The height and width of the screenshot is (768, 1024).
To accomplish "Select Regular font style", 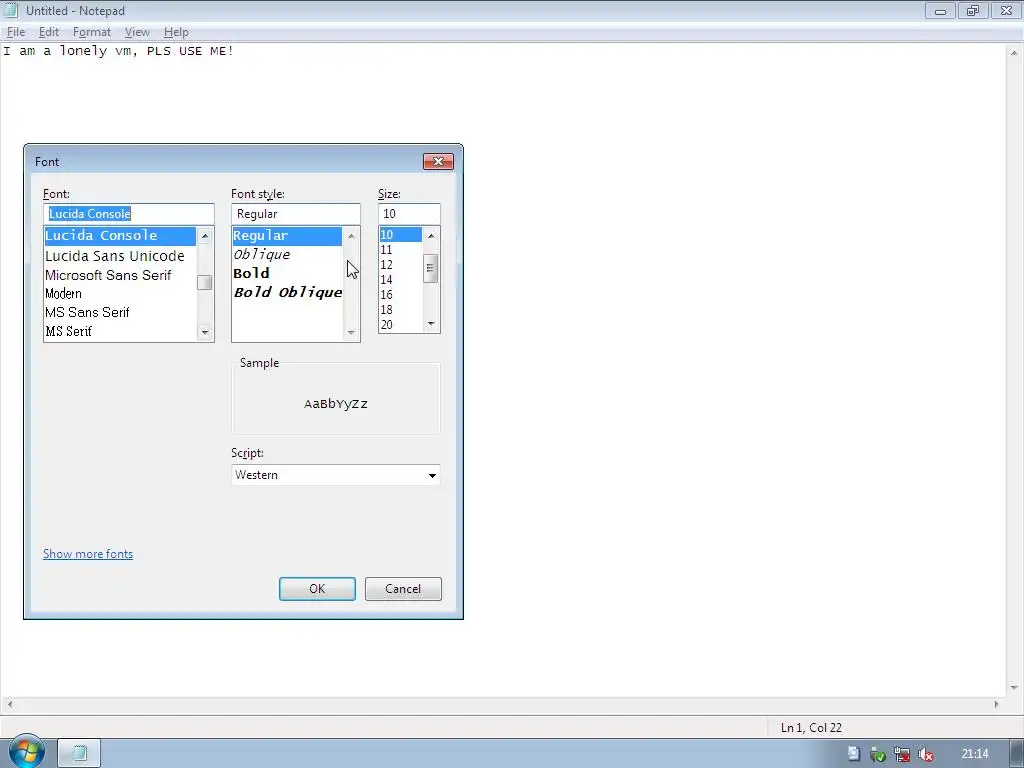I will pos(287,236).
